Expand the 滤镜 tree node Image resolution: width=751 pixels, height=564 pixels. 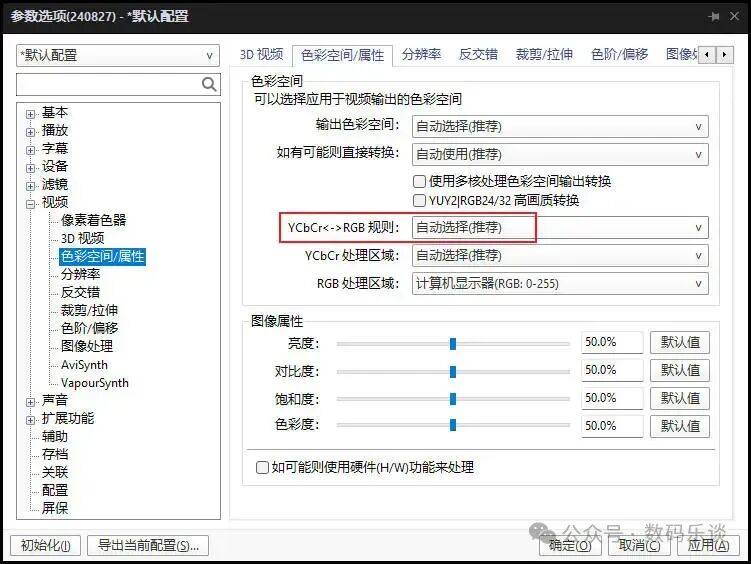tap(31, 186)
